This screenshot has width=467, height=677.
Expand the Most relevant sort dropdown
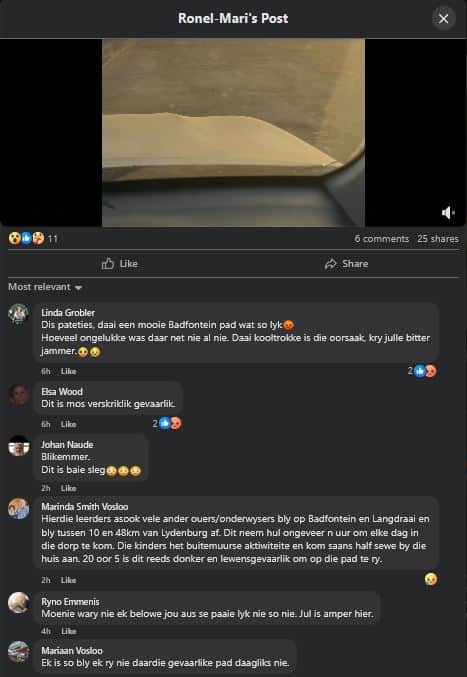click(x=45, y=287)
